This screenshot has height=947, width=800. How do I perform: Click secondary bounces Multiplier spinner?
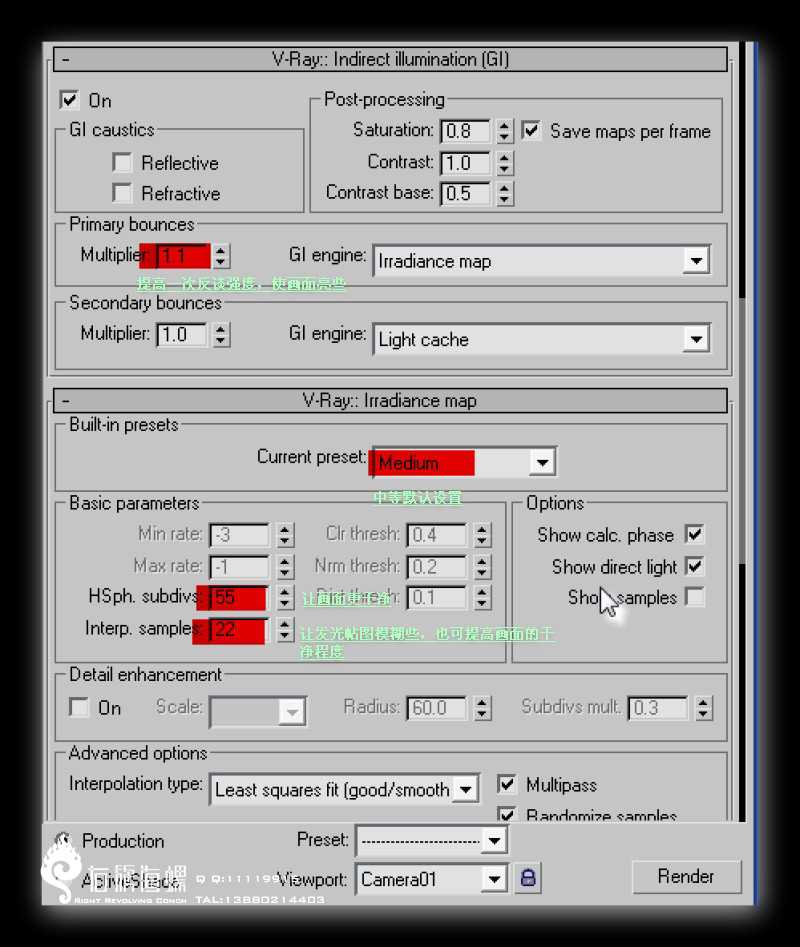[221, 334]
